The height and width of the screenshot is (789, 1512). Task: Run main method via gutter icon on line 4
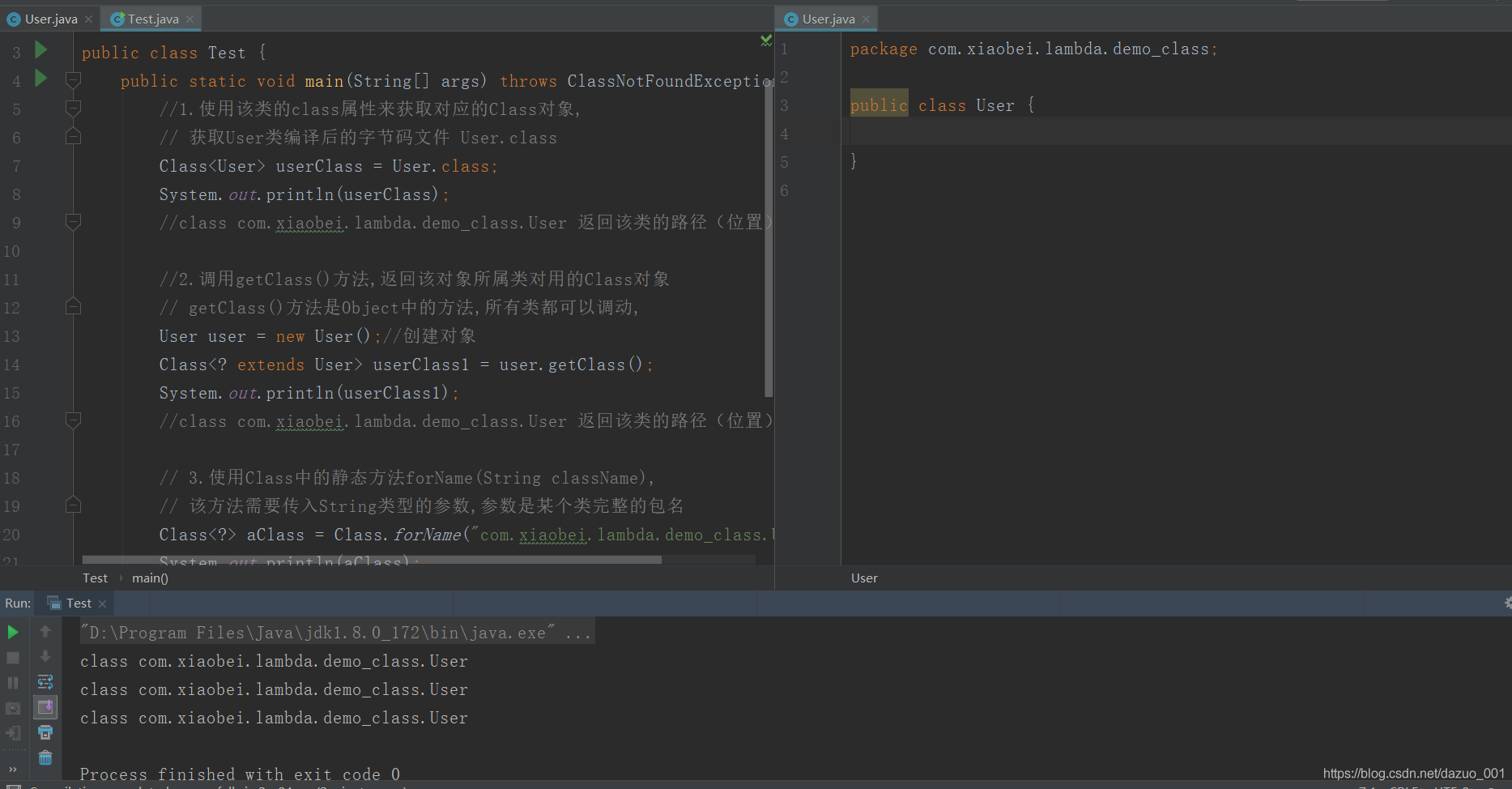40,79
